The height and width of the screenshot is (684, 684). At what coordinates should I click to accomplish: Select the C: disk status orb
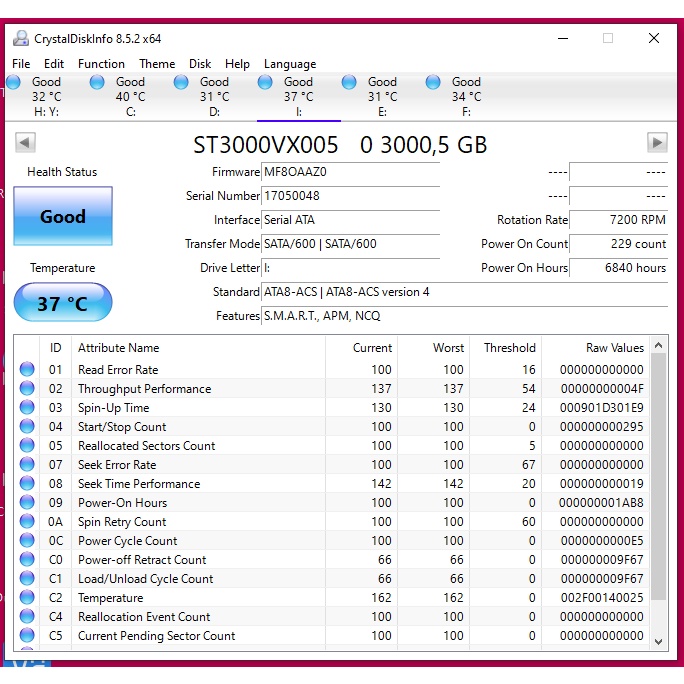97,82
